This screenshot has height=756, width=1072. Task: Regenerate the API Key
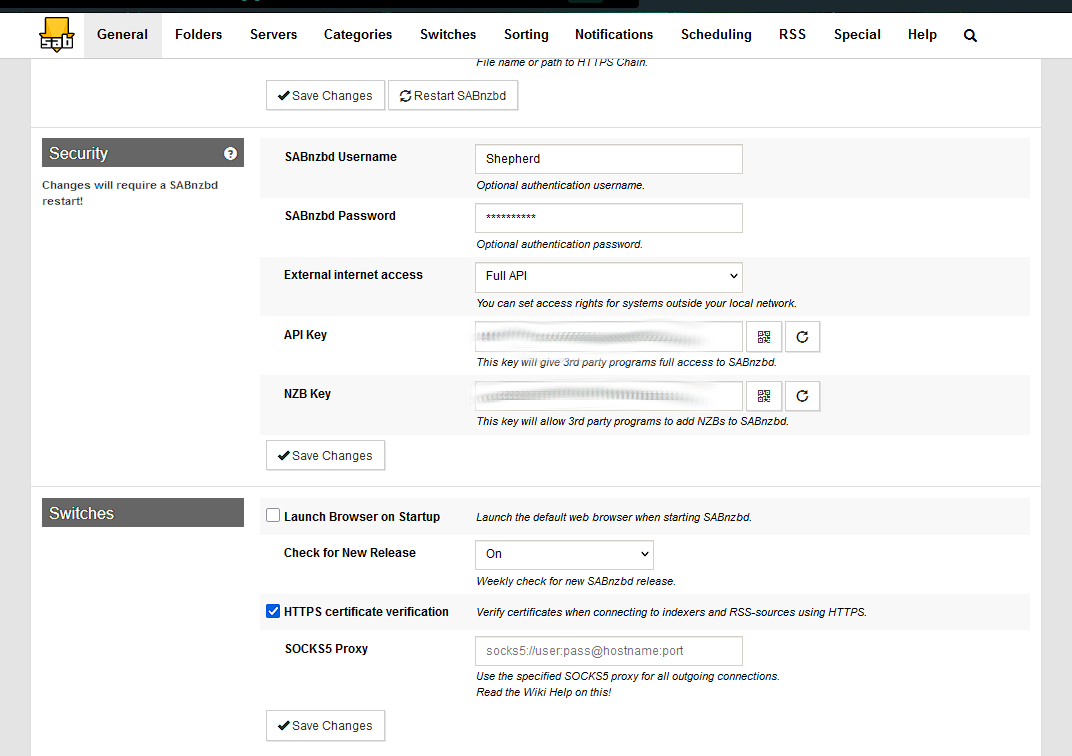[x=802, y=337]
